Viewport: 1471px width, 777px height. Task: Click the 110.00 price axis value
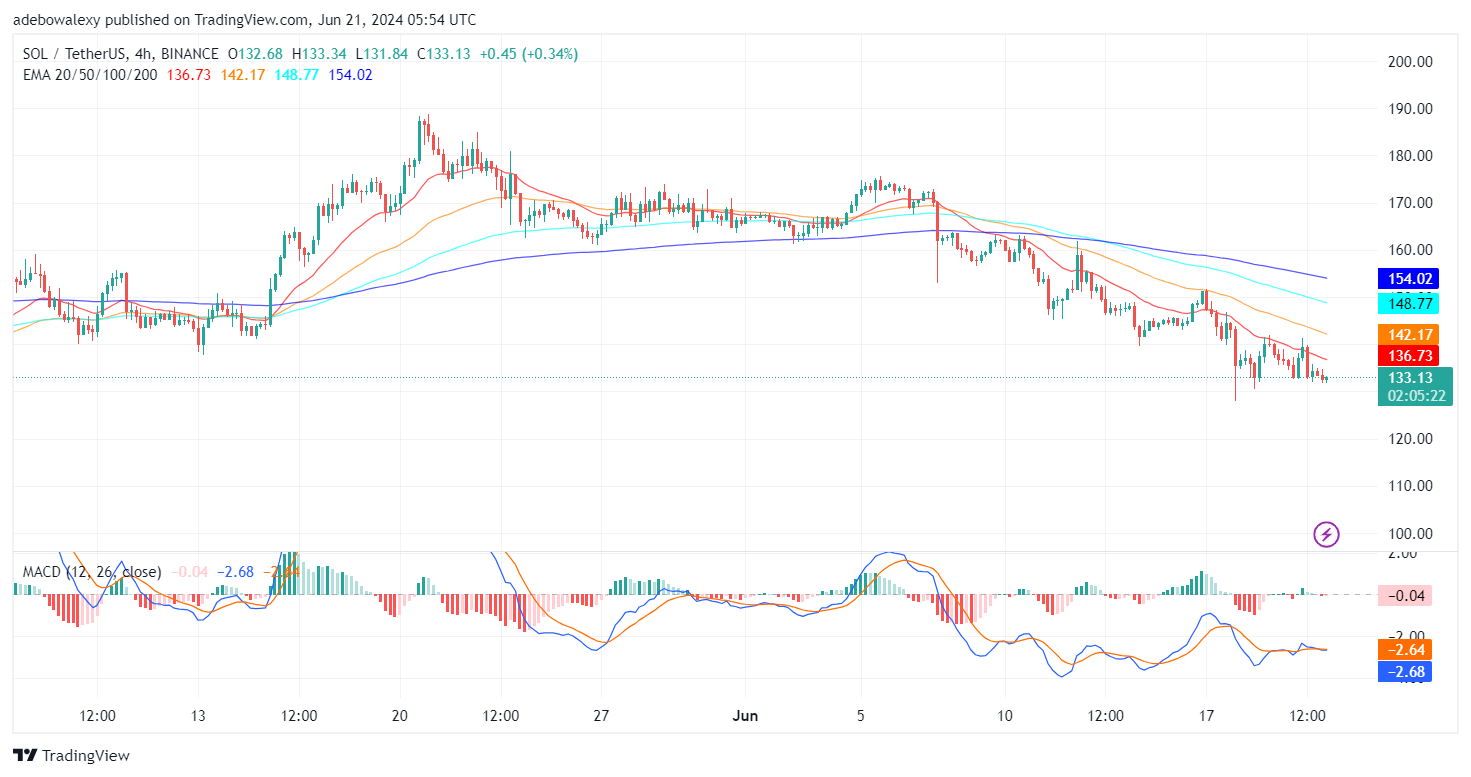pos(1412,486)
